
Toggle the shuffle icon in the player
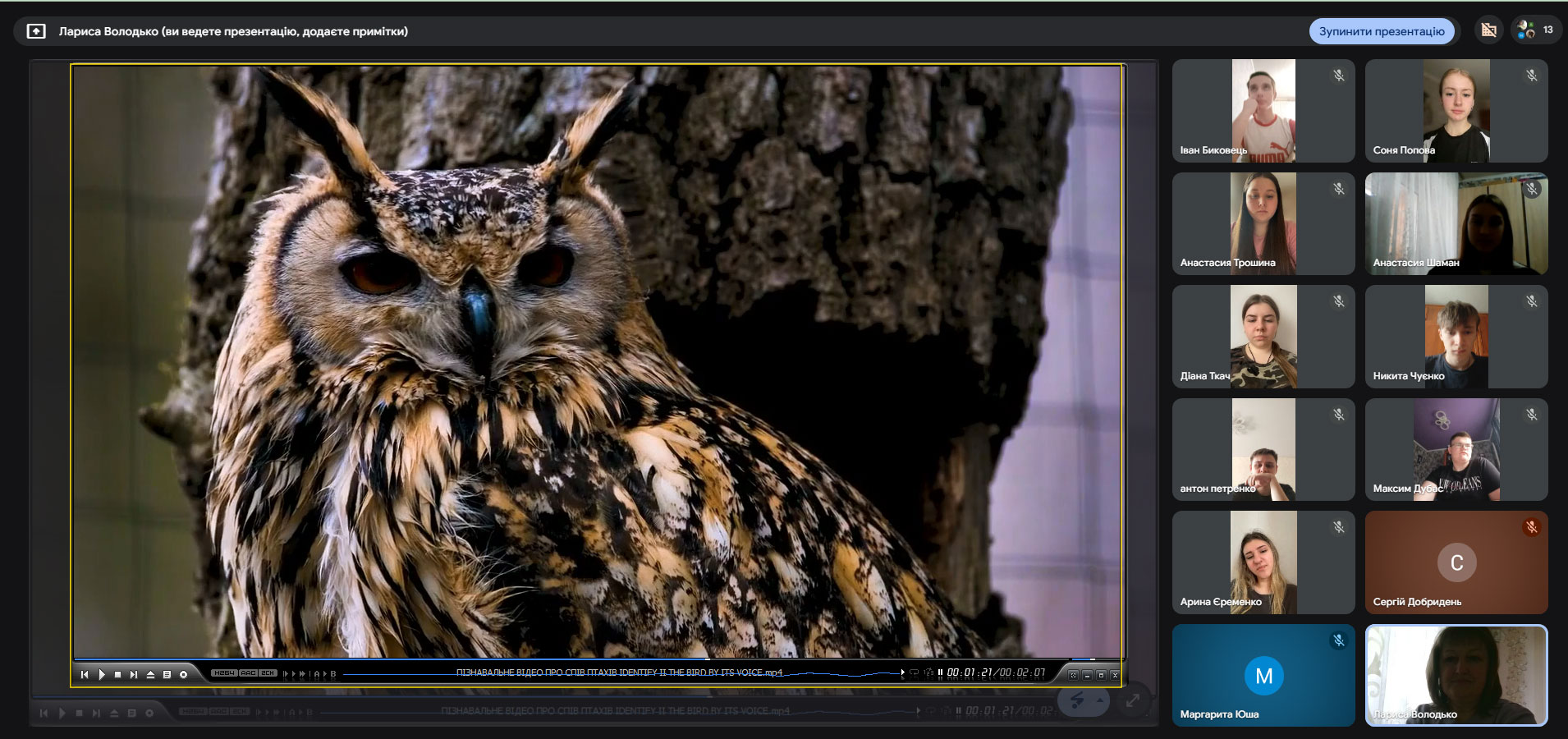point(928,672)
